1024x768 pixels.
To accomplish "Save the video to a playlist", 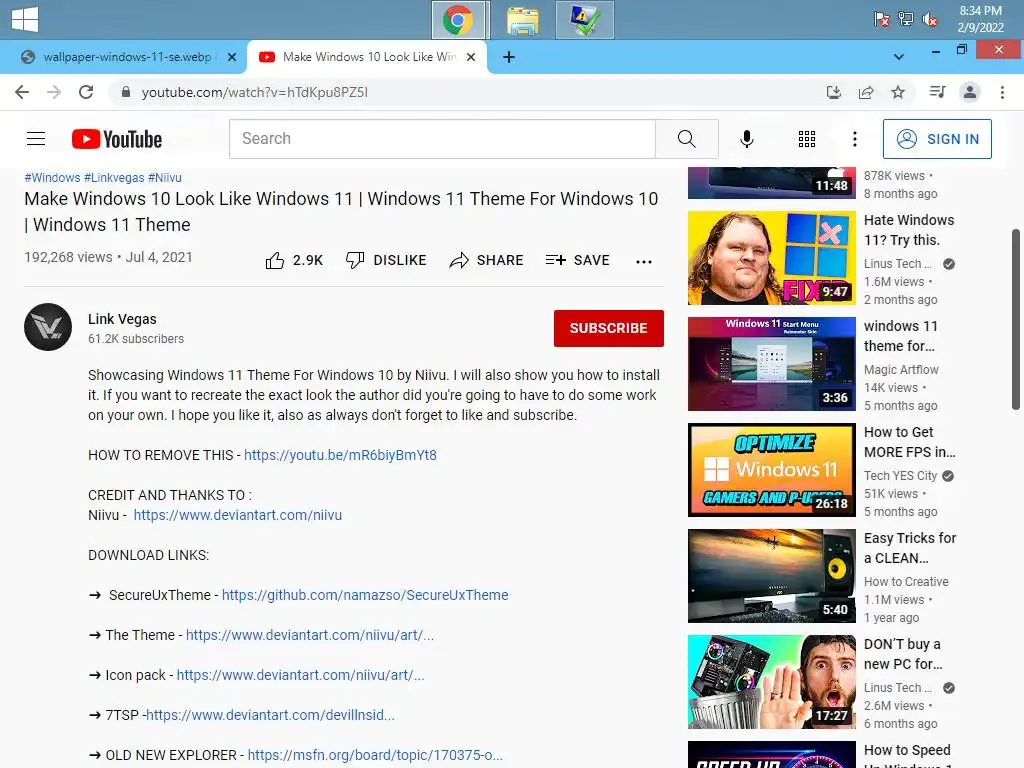I will pos(577,261).
